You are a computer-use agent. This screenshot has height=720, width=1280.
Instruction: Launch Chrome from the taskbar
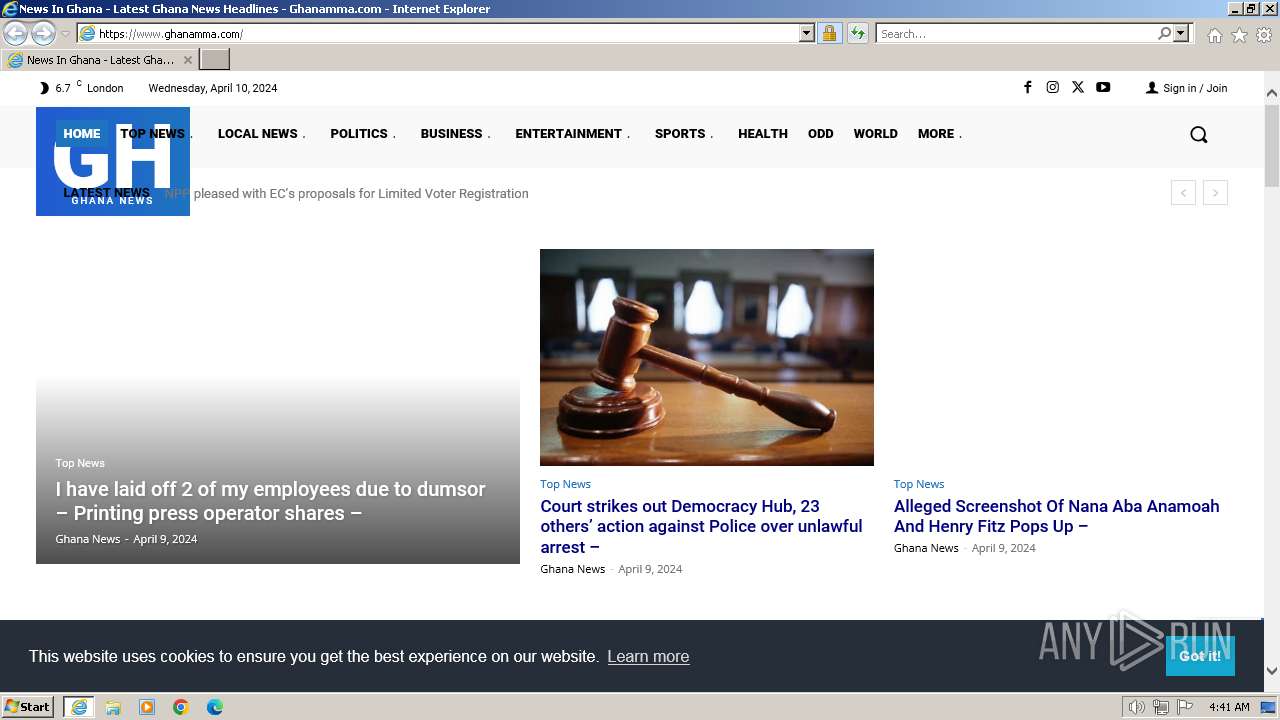click(181, 707)
